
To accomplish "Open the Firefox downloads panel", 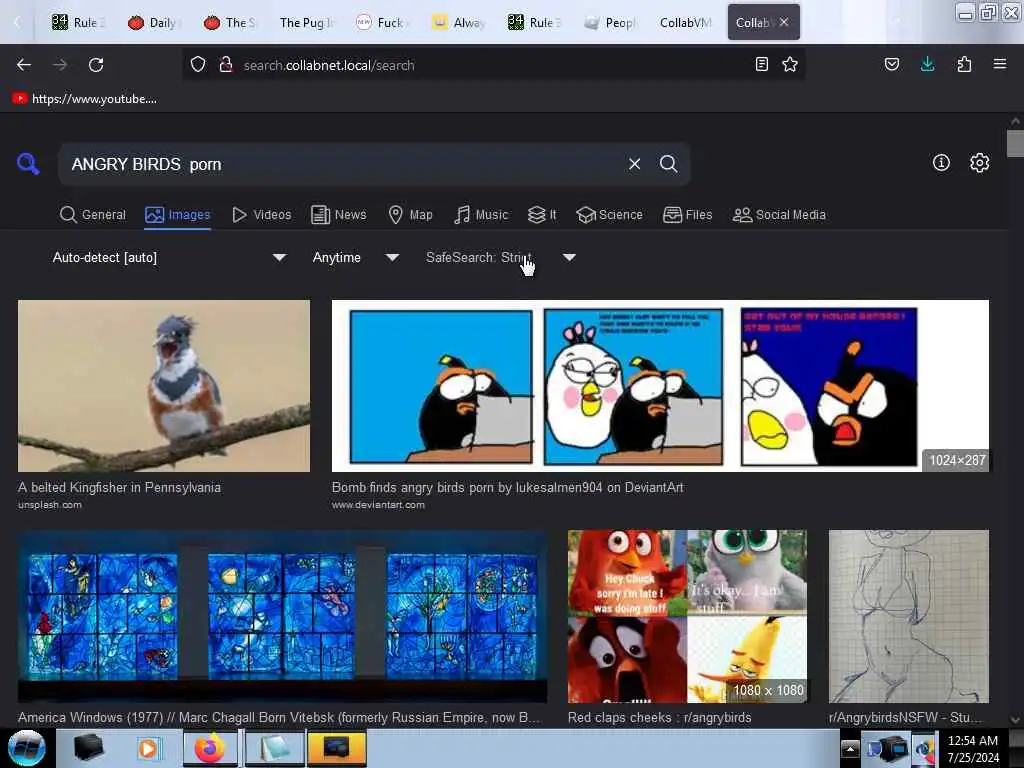I will [927, 64].
